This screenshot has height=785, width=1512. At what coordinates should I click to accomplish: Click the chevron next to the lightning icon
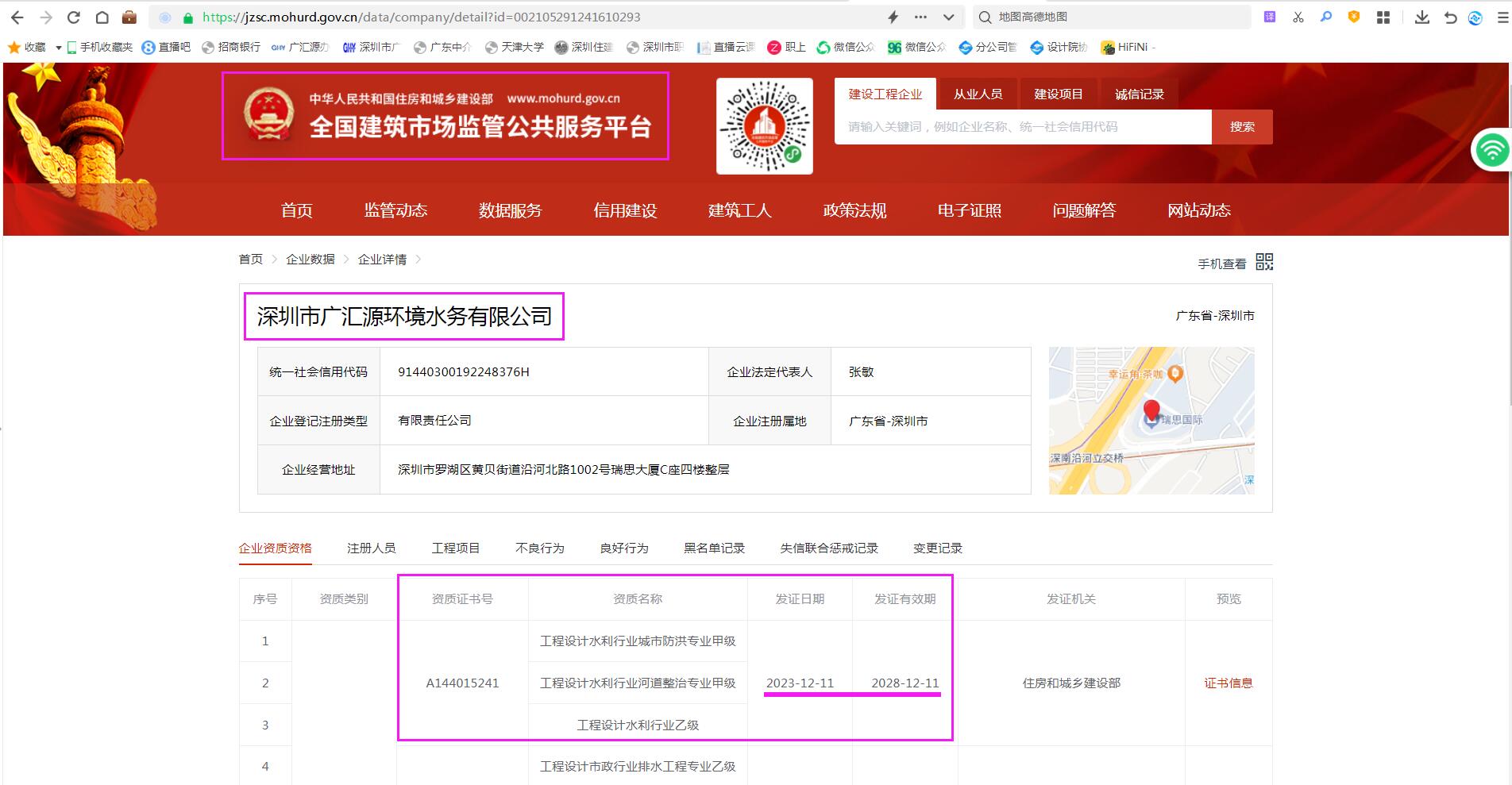click(947, 17)
